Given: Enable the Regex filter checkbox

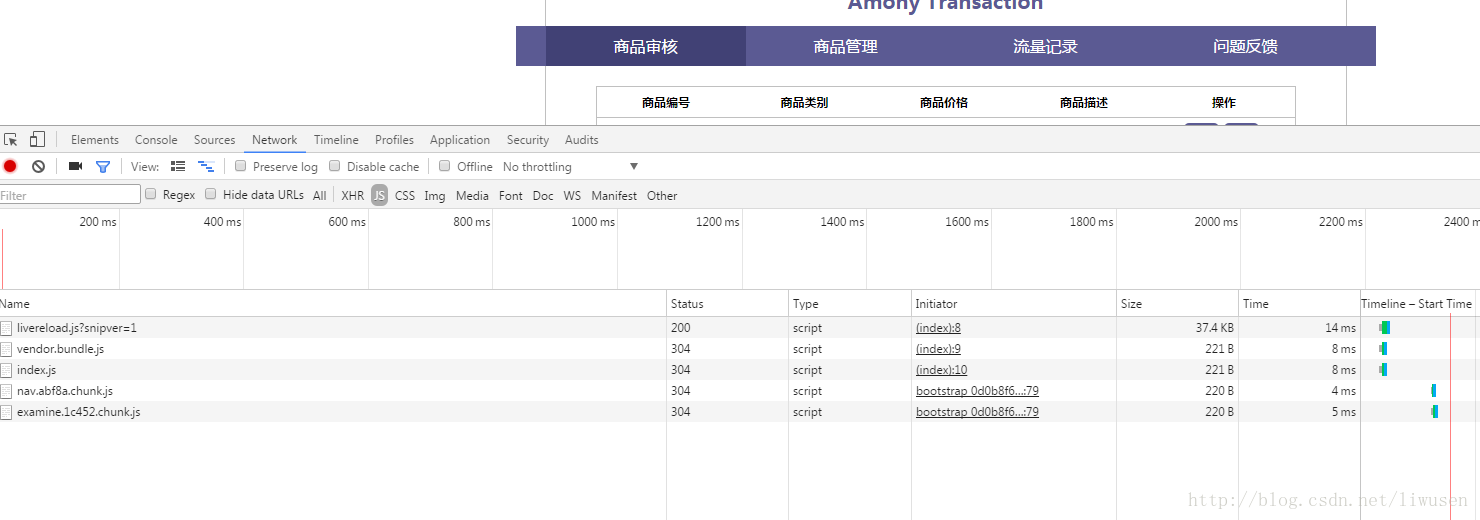Looking at the screenshot, I should click(x=150, y=194).
